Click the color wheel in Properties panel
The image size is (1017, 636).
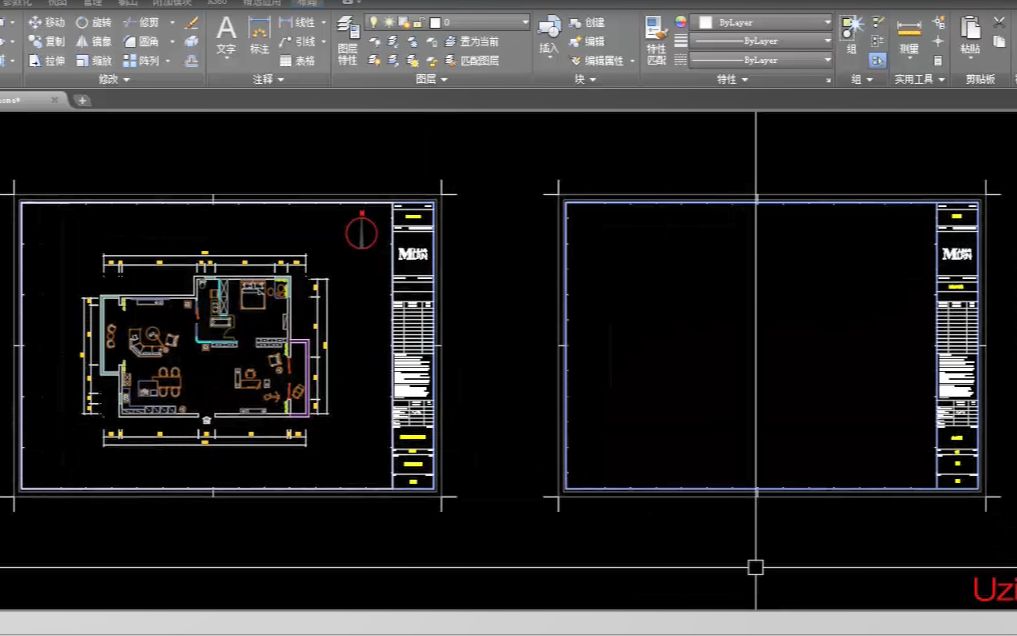click(679, 22)
